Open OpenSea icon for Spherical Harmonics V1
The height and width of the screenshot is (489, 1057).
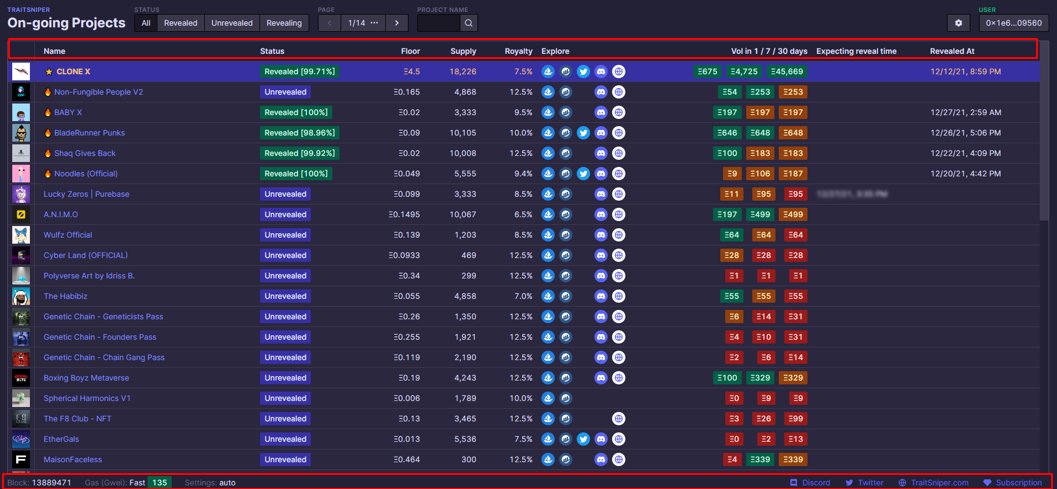pyautogui.click(x=548, y=398)
